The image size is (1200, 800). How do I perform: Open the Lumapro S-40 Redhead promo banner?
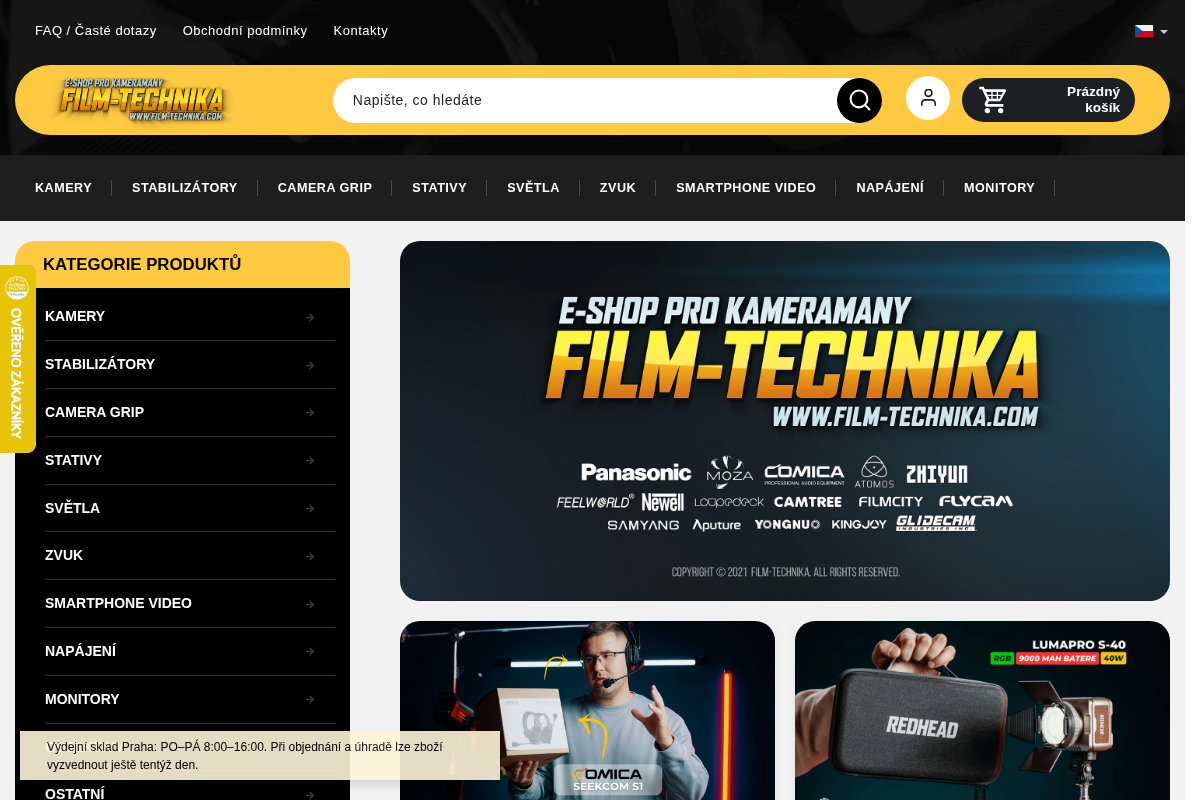[x=982, y=710]
